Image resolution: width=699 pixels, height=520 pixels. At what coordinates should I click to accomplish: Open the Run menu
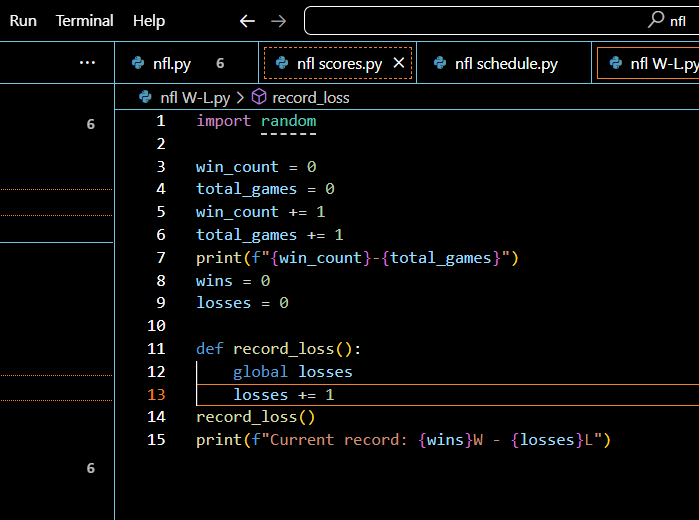pos(23,21)
